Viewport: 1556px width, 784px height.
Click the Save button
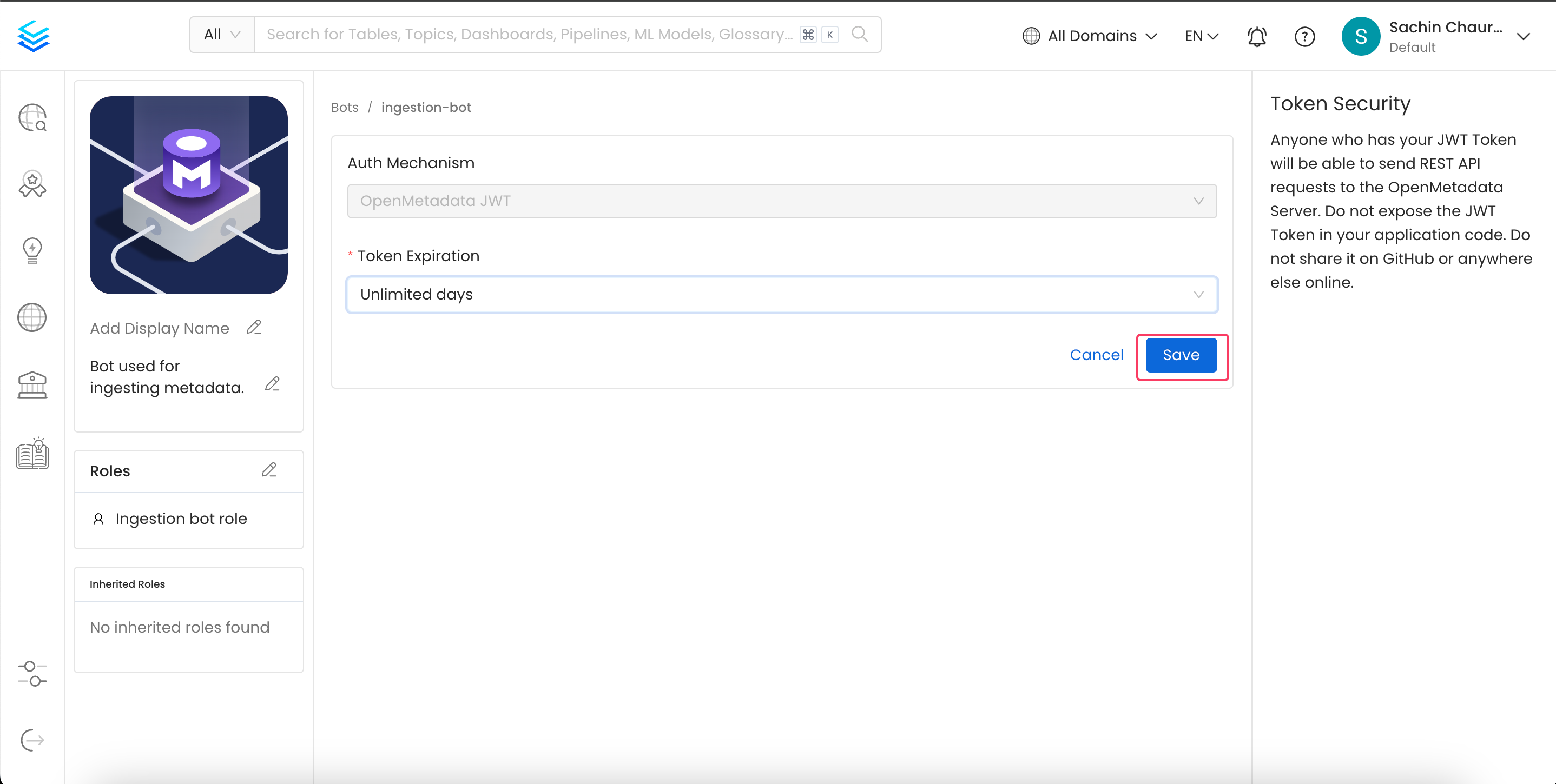1180,355
